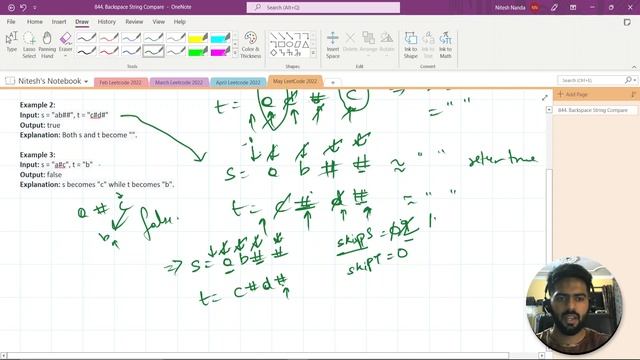Switch to the History ribbon tab
The image size is (640, 360).
pos(107,22)
